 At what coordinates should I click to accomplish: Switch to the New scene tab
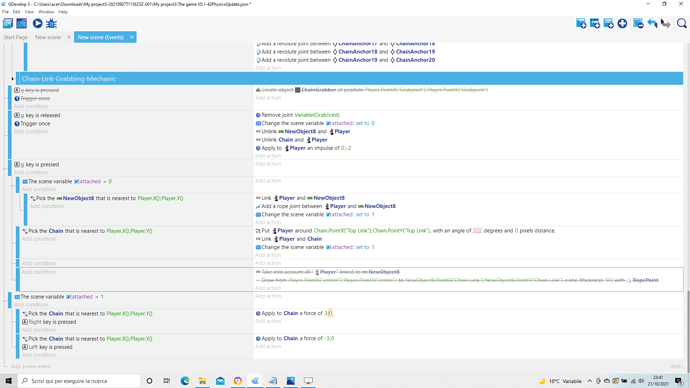coord(48,37)
